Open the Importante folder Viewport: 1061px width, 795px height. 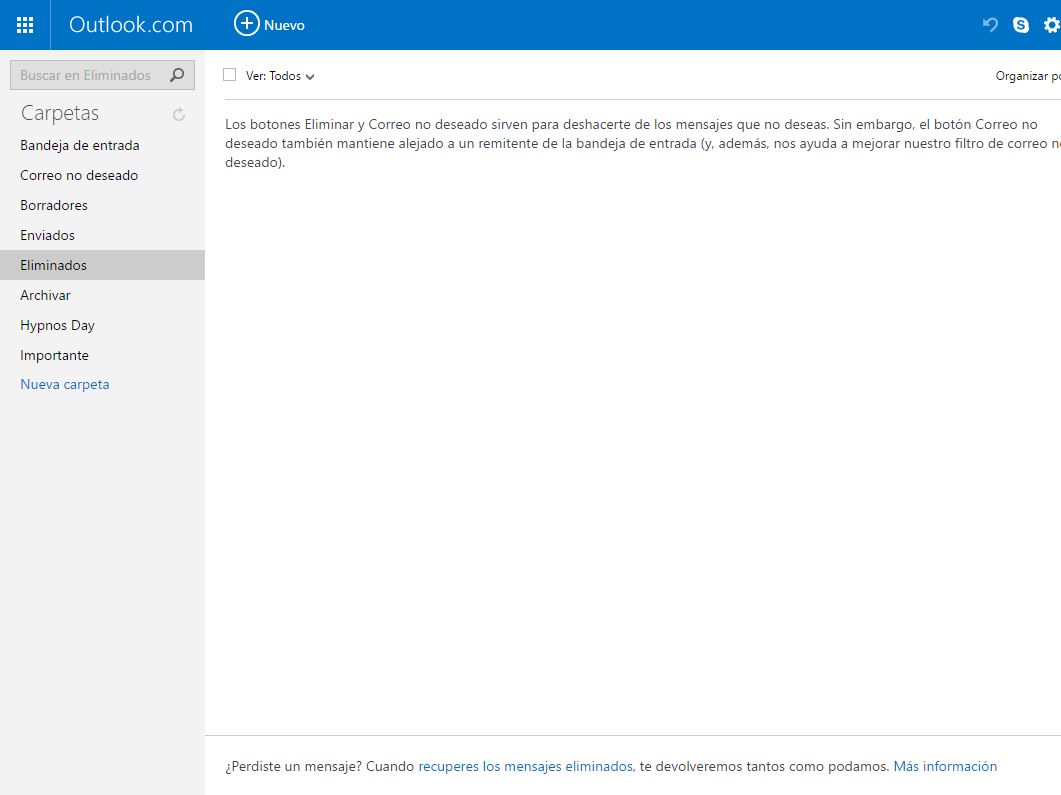[x=54, y=355]
